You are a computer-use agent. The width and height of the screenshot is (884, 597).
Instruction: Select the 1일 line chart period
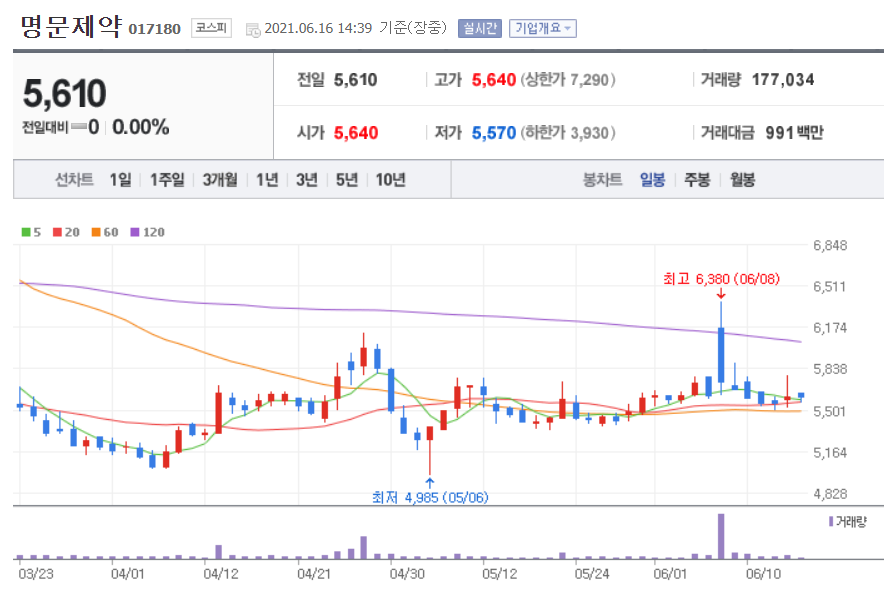pos(121,180)
